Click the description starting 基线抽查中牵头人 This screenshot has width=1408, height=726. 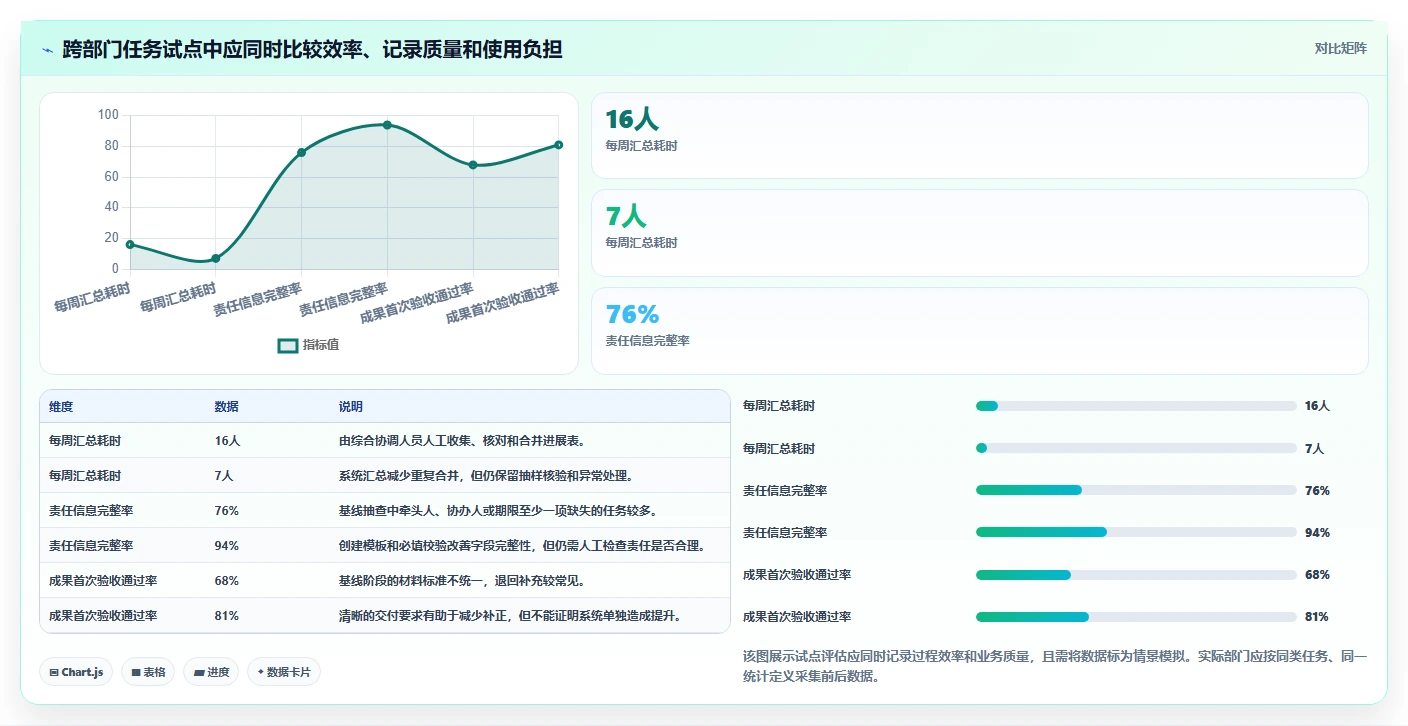click(498, 510)
